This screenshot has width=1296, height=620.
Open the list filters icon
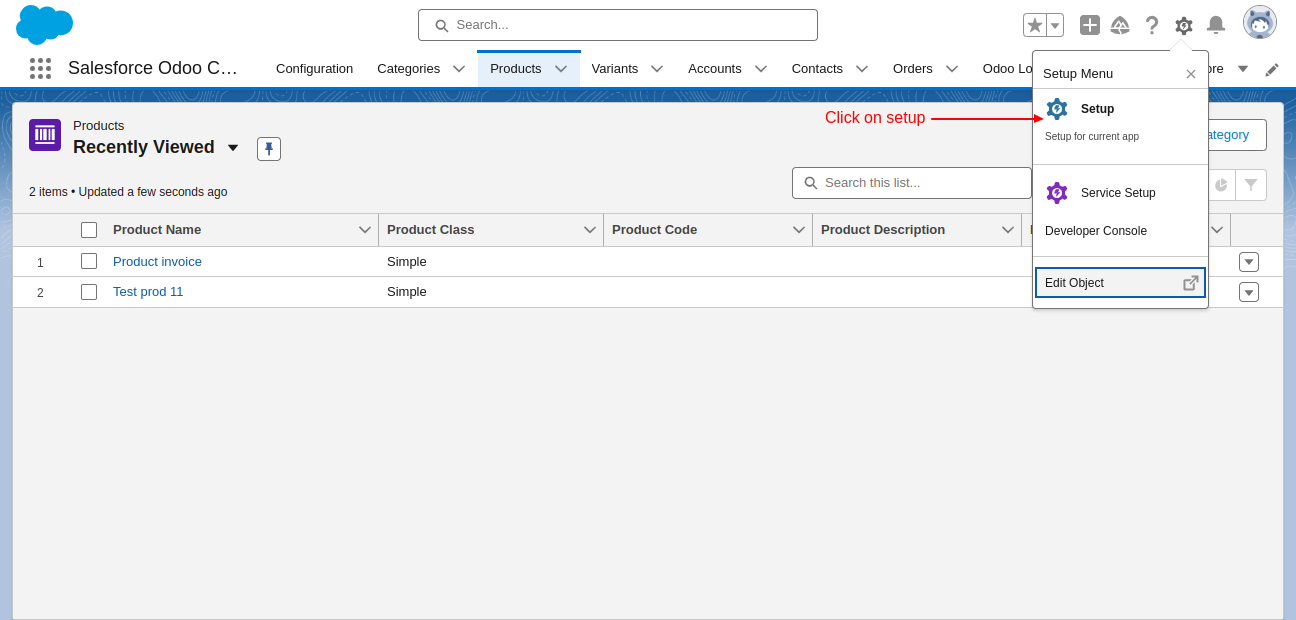coord(1251,185)
